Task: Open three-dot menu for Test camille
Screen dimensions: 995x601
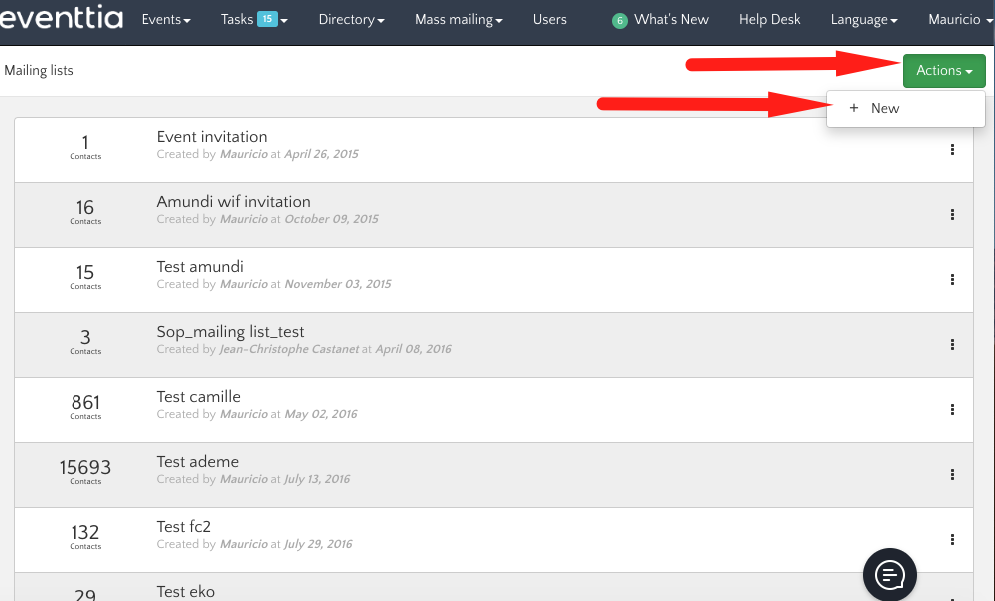Action: tap(952, 410)
